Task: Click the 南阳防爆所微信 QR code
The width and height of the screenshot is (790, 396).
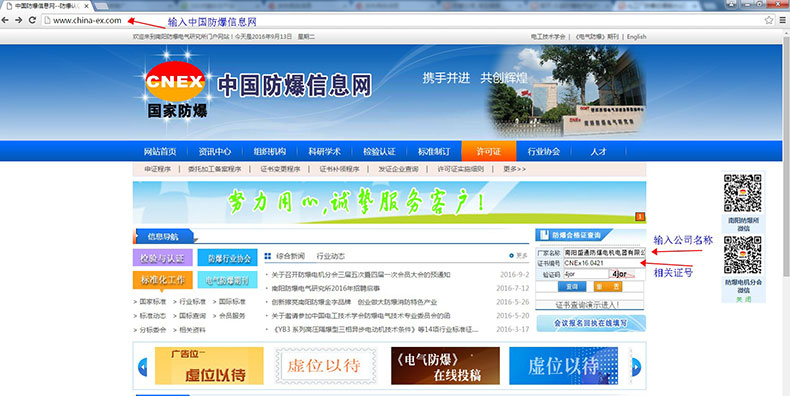Action: point(743,193)
